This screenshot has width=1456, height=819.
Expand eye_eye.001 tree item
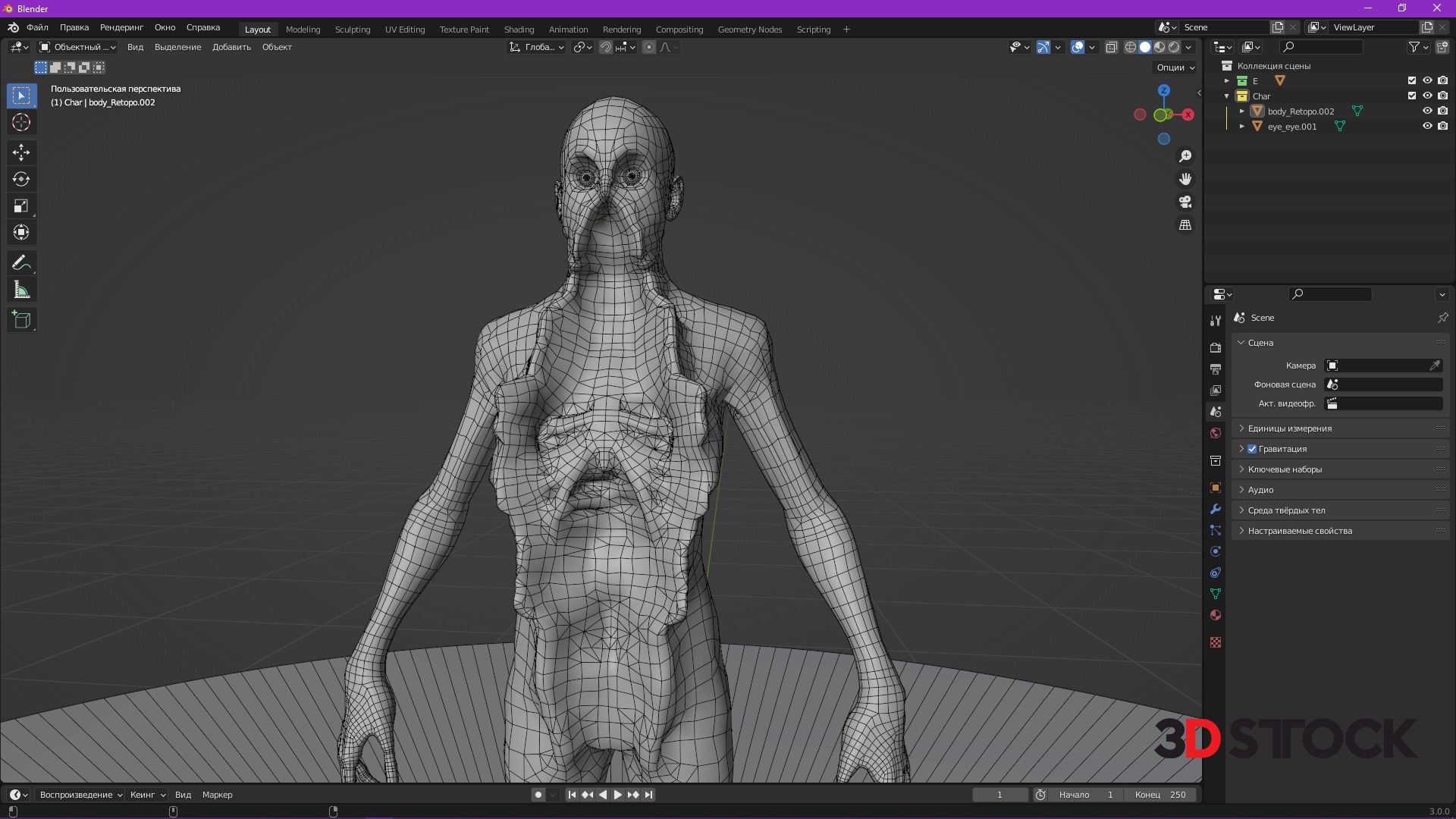[1241, 127]
